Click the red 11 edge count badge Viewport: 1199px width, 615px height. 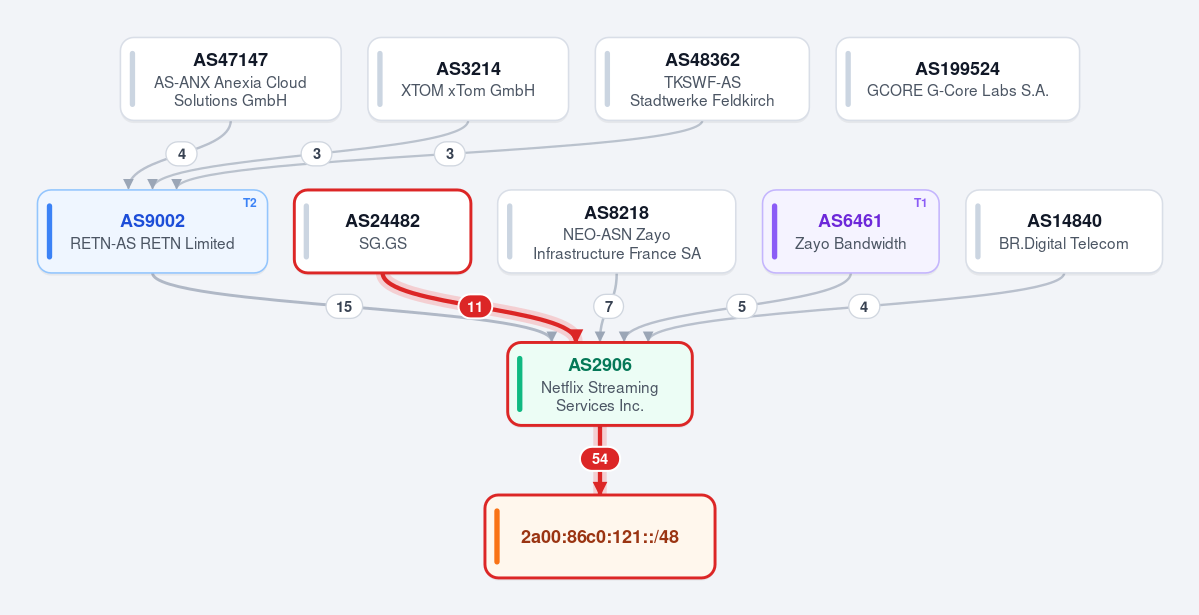(475, 307)
